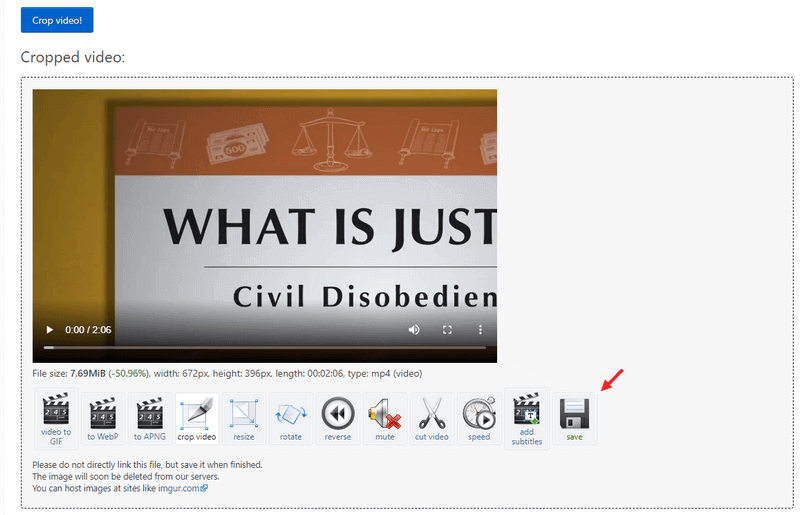
Task: Click the 'Please do not directly link' notice
Action: click(147, 465)
